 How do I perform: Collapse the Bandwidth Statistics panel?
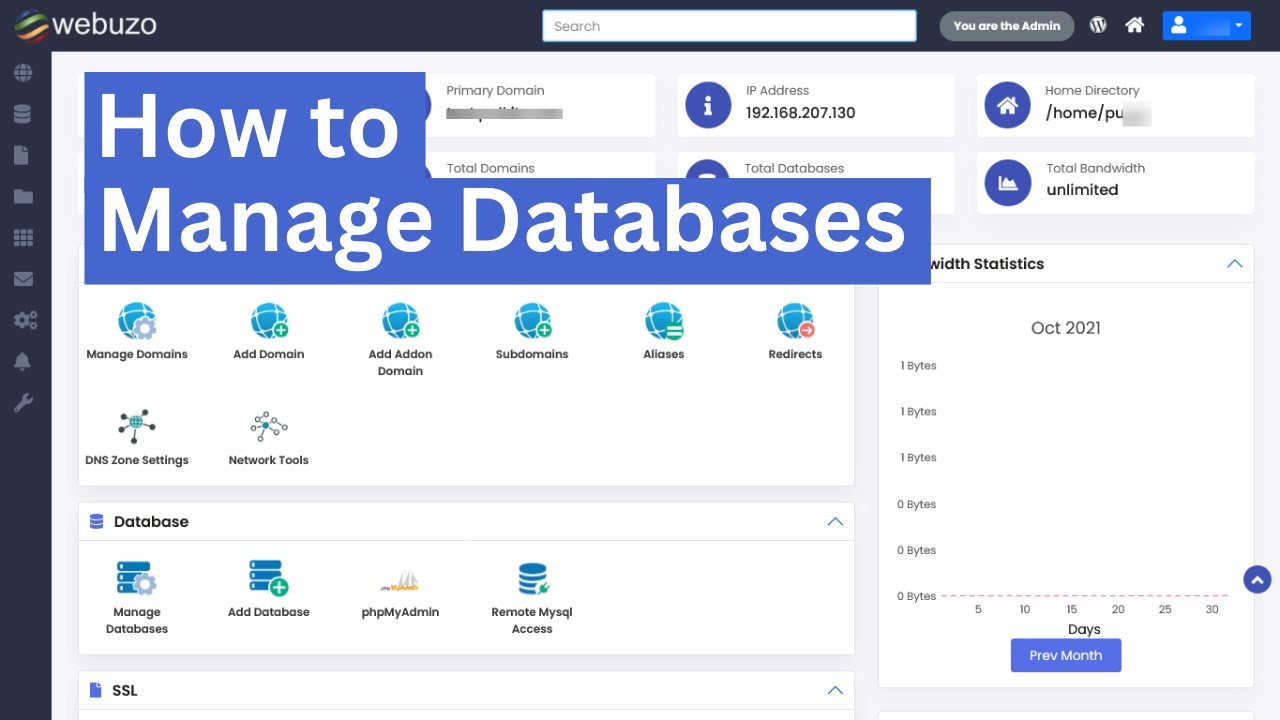(x=1235, y=263)
